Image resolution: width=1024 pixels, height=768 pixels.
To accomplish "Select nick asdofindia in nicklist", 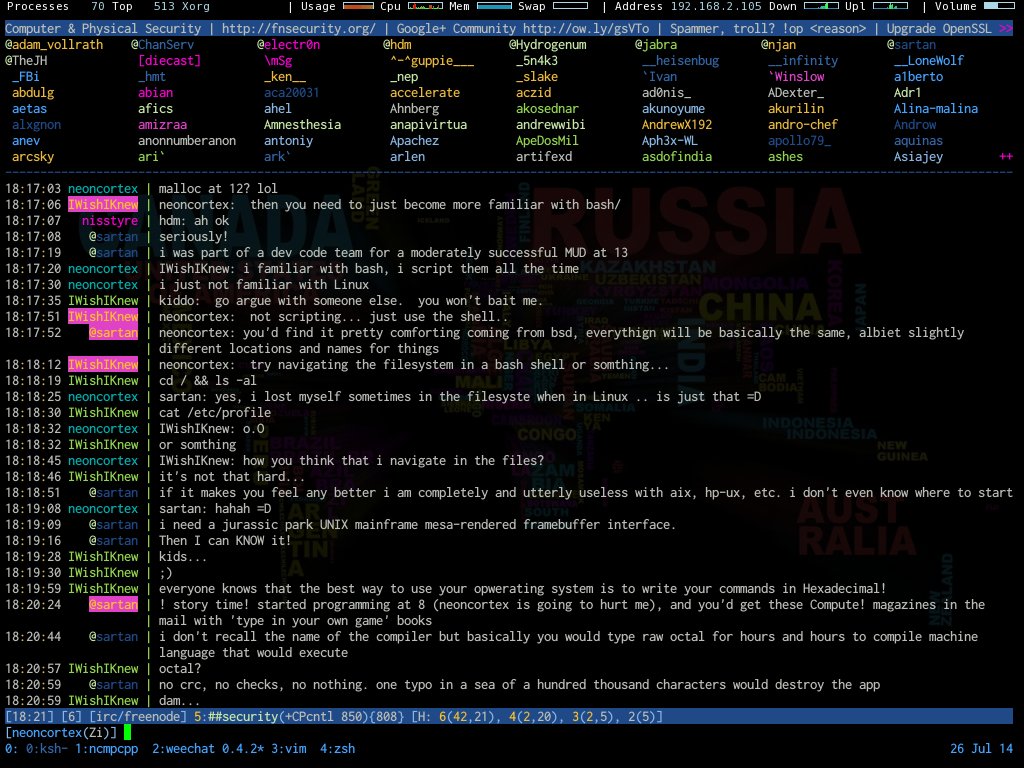I will [x=677, y=157].
